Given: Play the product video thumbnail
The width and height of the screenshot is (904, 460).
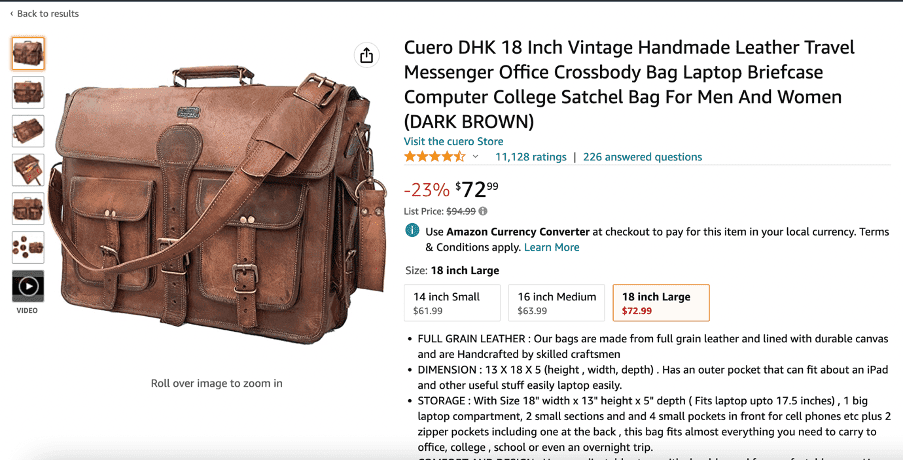Looking at the screenshot, I should pos(28,286).
